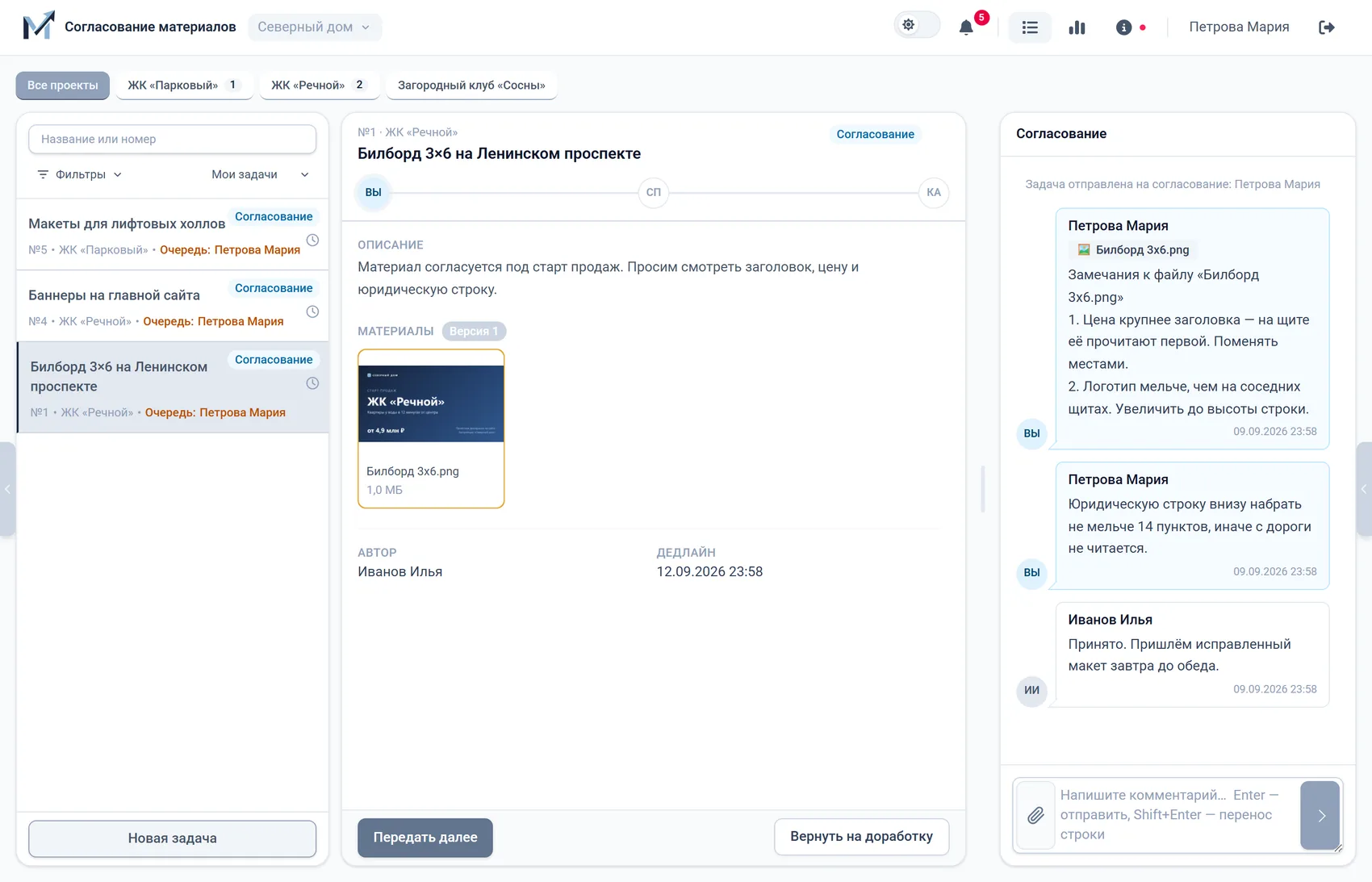Click the logout icon
Image resolution: width=1372 pixels, height=882 pixels.
click(x=1326, y=27)
